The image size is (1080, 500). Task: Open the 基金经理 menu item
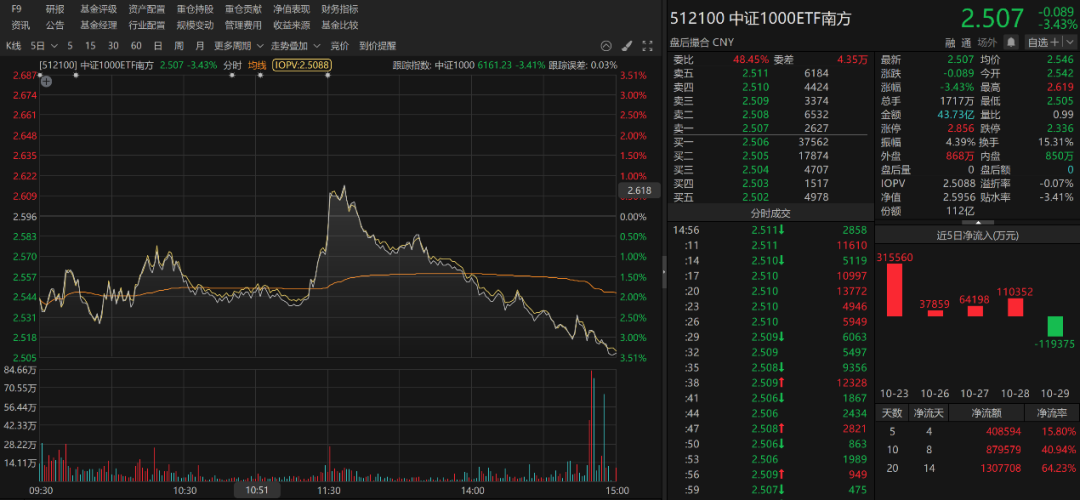pos(98,25)
